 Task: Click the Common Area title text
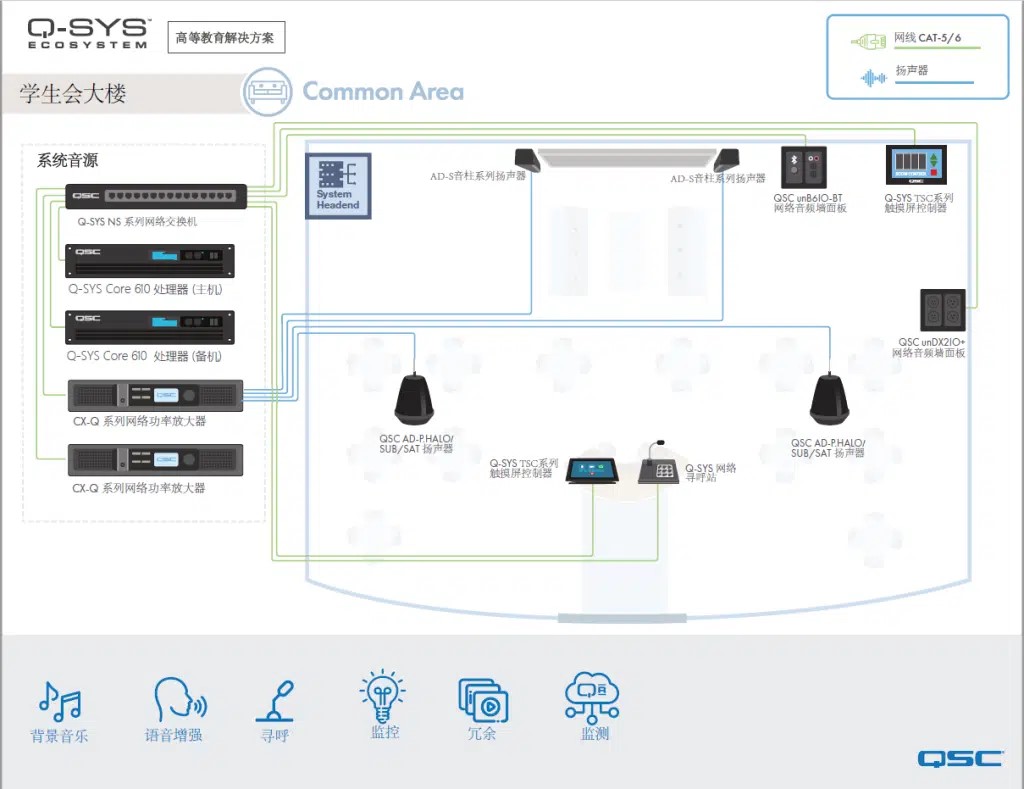tap(383, 91)
